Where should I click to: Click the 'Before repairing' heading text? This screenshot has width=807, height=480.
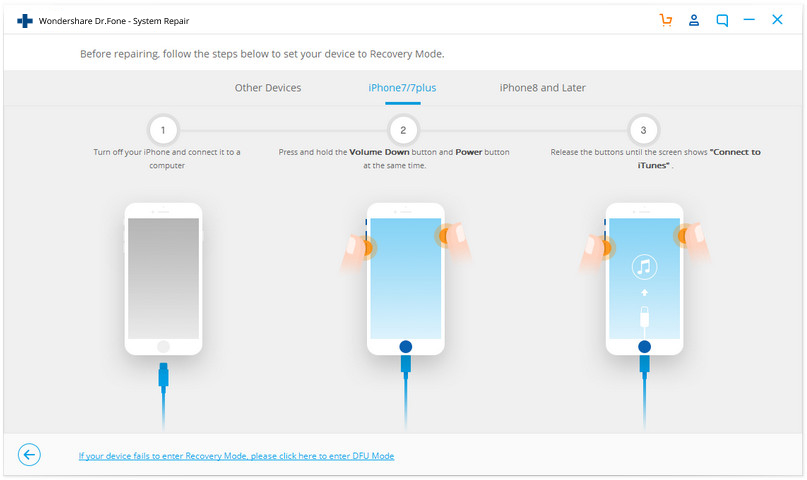(262, 54)
